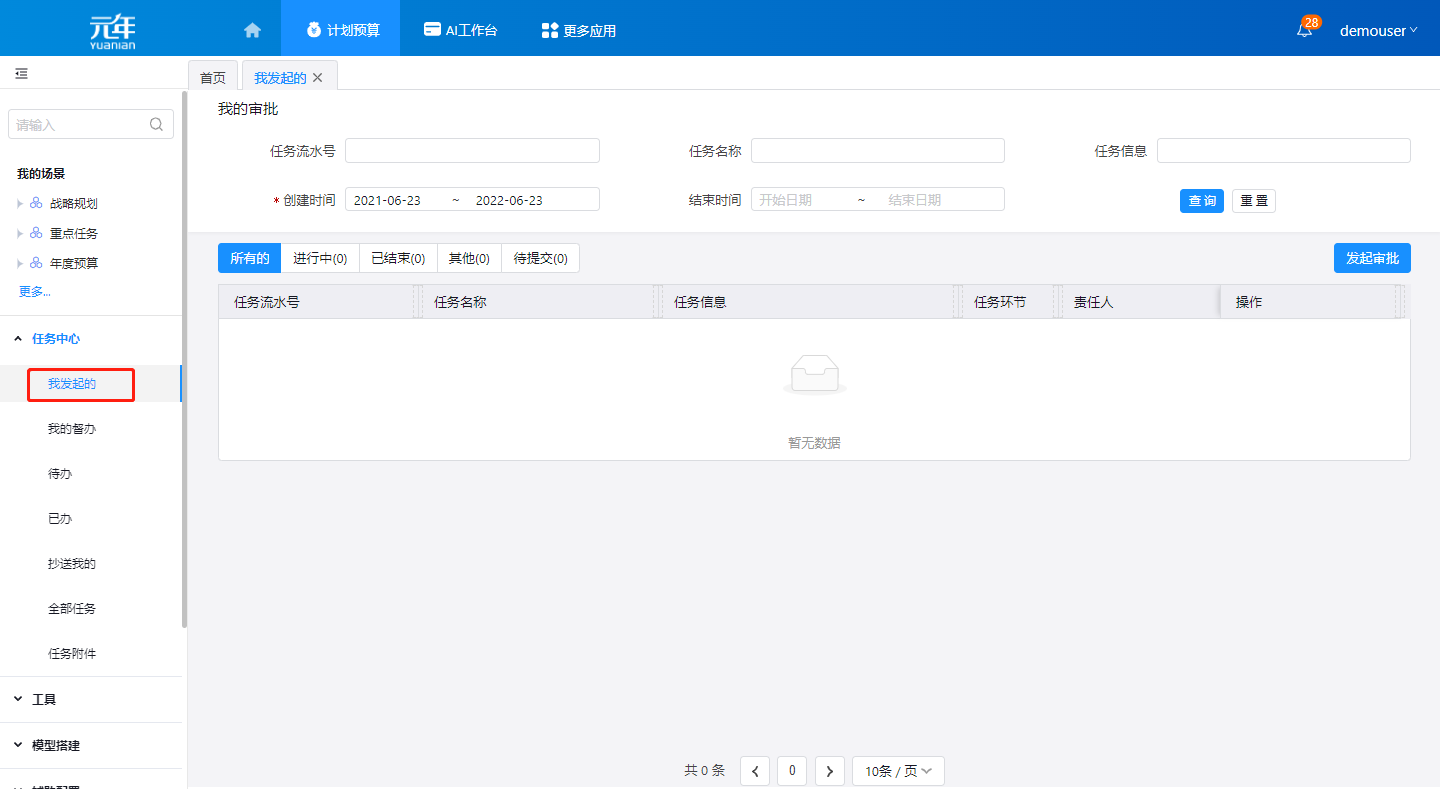1440x789 pixels.
Task: Open AI工作台 from the top bar
Action: click(460, 30)
